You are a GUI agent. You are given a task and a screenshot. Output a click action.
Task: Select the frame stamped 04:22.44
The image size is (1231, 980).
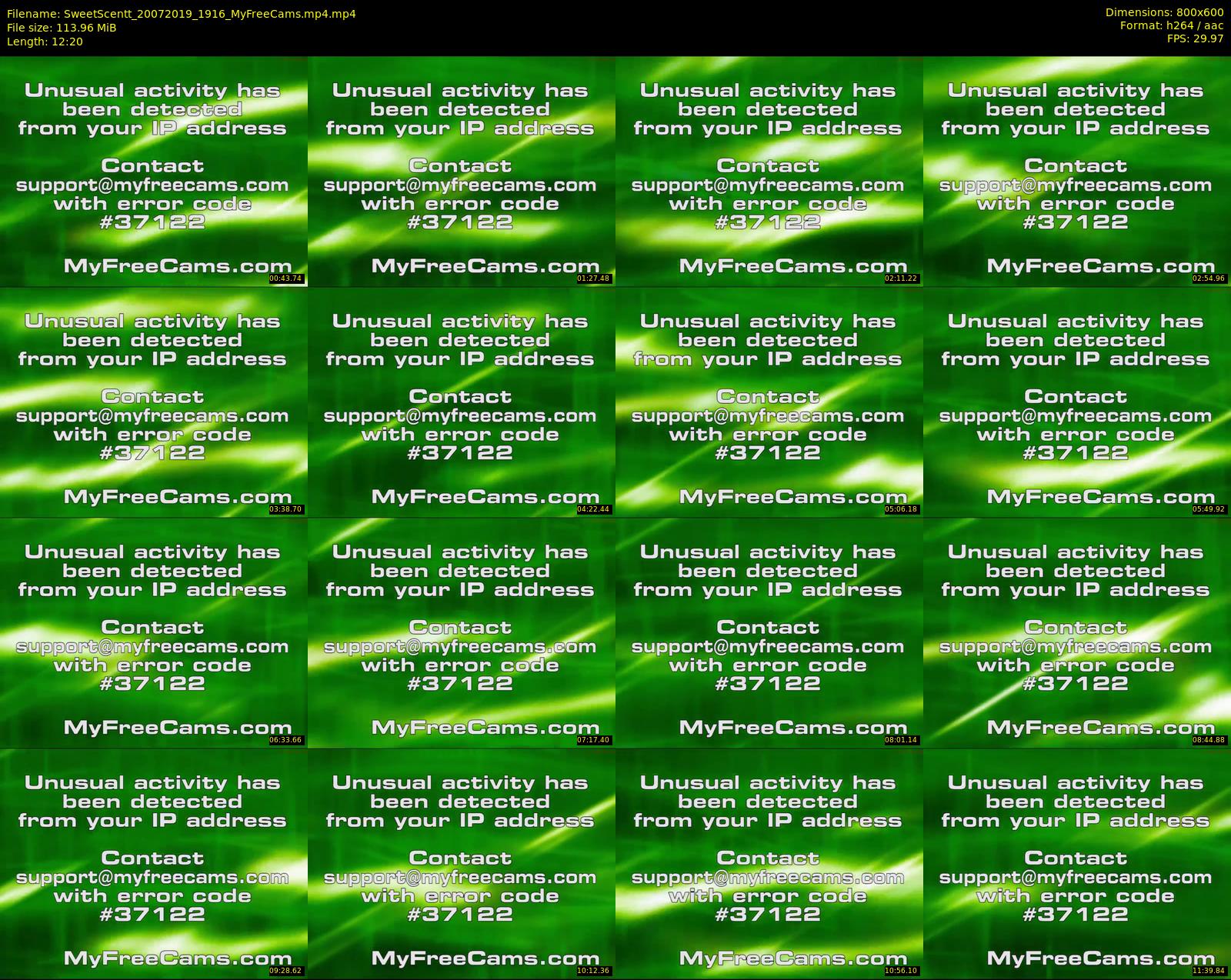tap(462, 402)
